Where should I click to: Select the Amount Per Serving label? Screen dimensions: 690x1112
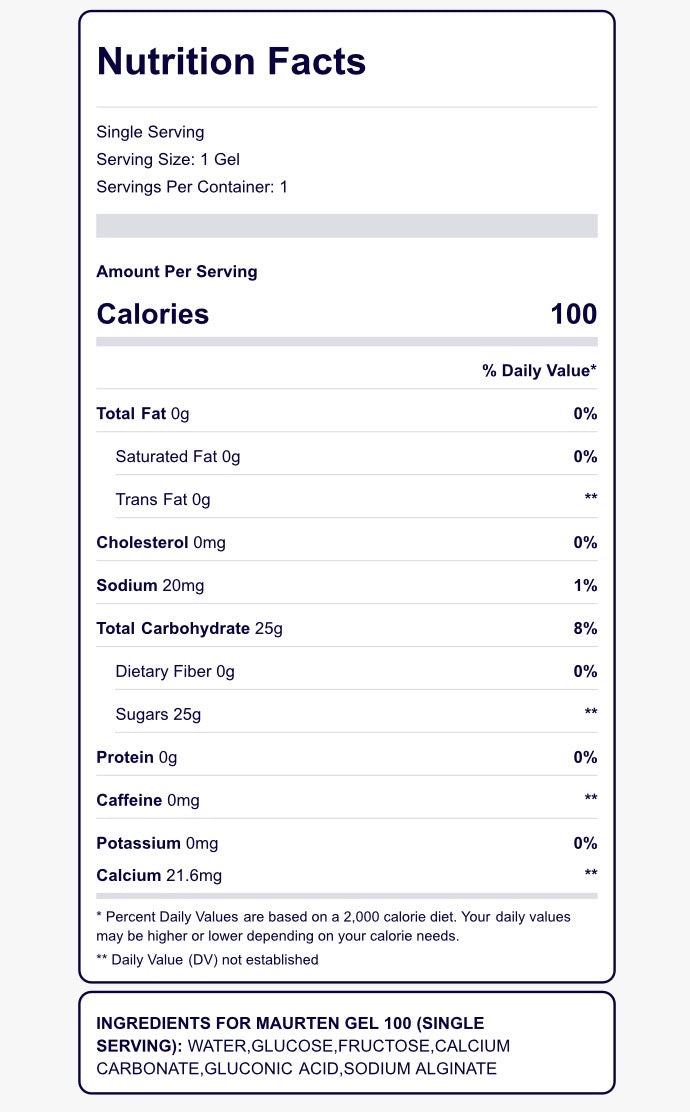coord(177,272)
